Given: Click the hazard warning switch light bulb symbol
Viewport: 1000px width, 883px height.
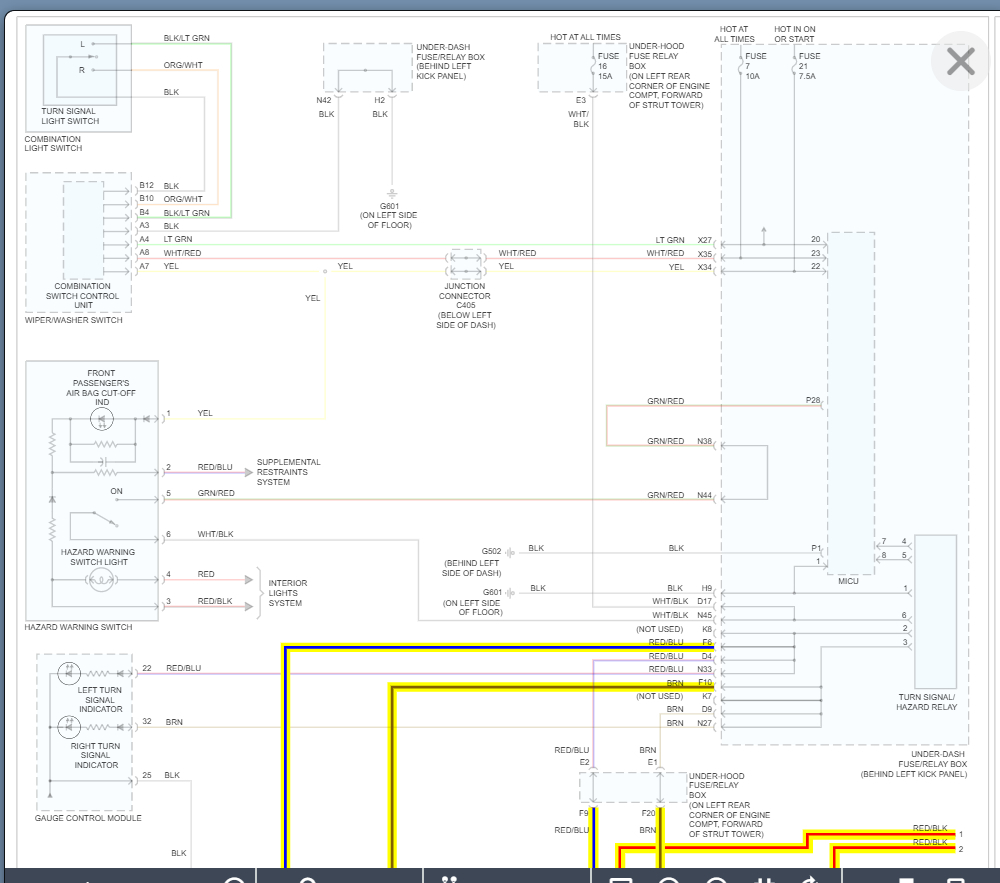Looking at the screenshot, I should [x=101, y=580].
